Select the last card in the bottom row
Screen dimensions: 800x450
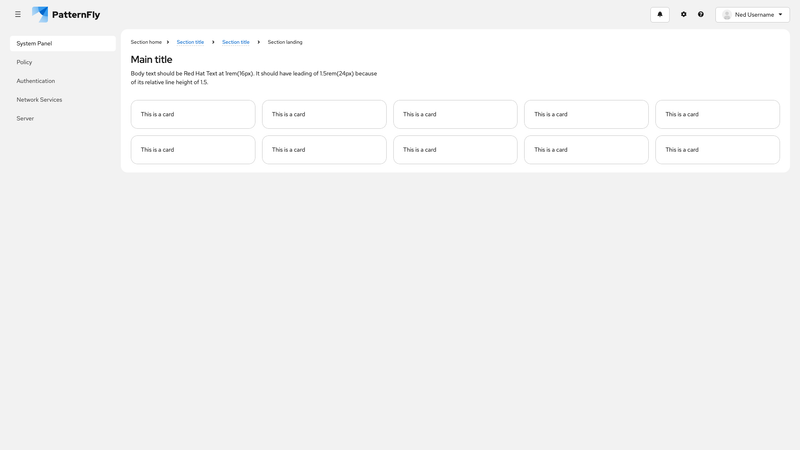717,149
